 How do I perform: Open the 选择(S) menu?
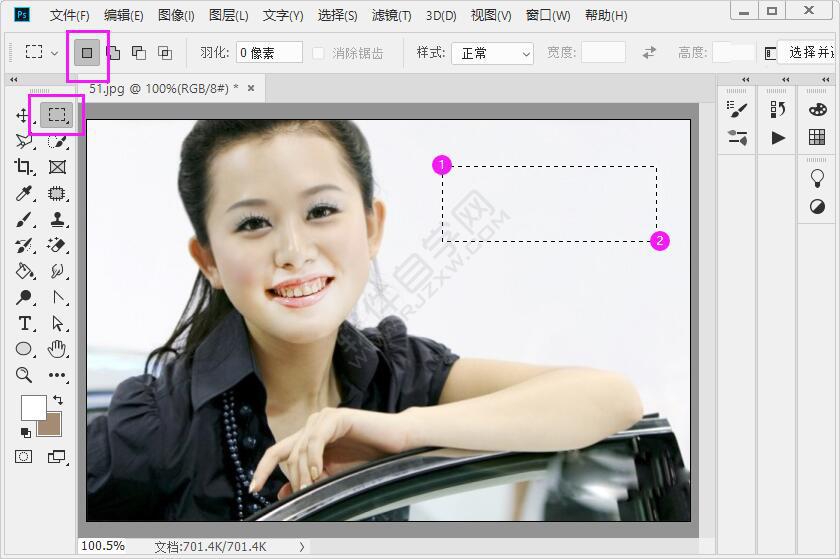(338, 16)
